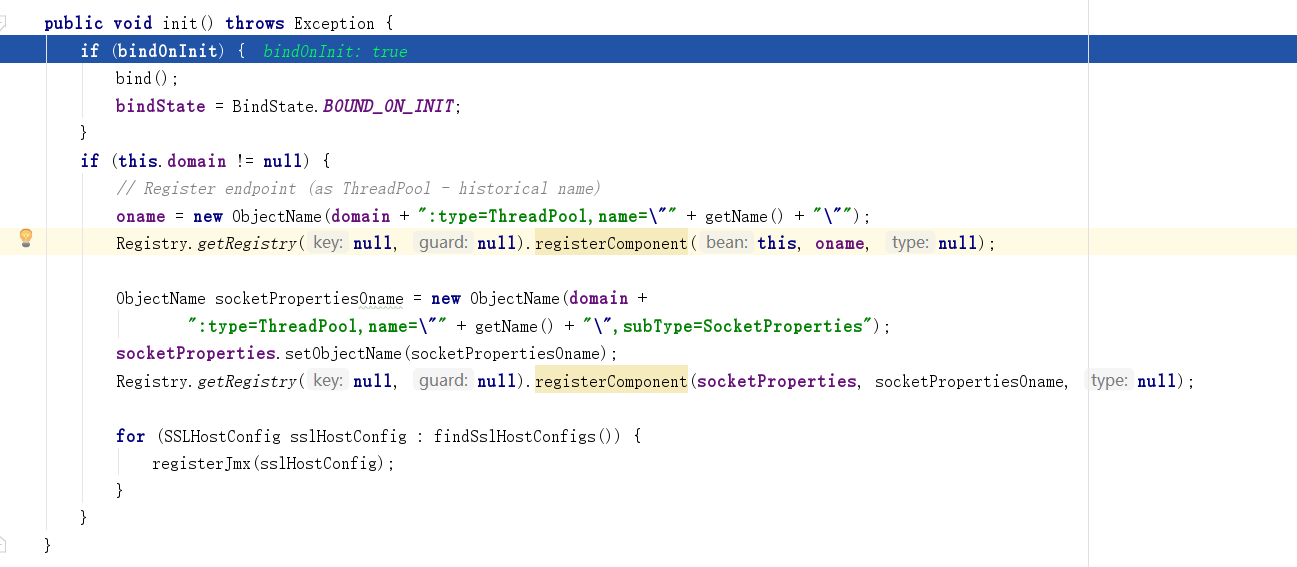Click socketPropertiesOname in the ObjectName declaration
The image size is (1297, 567).
[x=309, y=298]
